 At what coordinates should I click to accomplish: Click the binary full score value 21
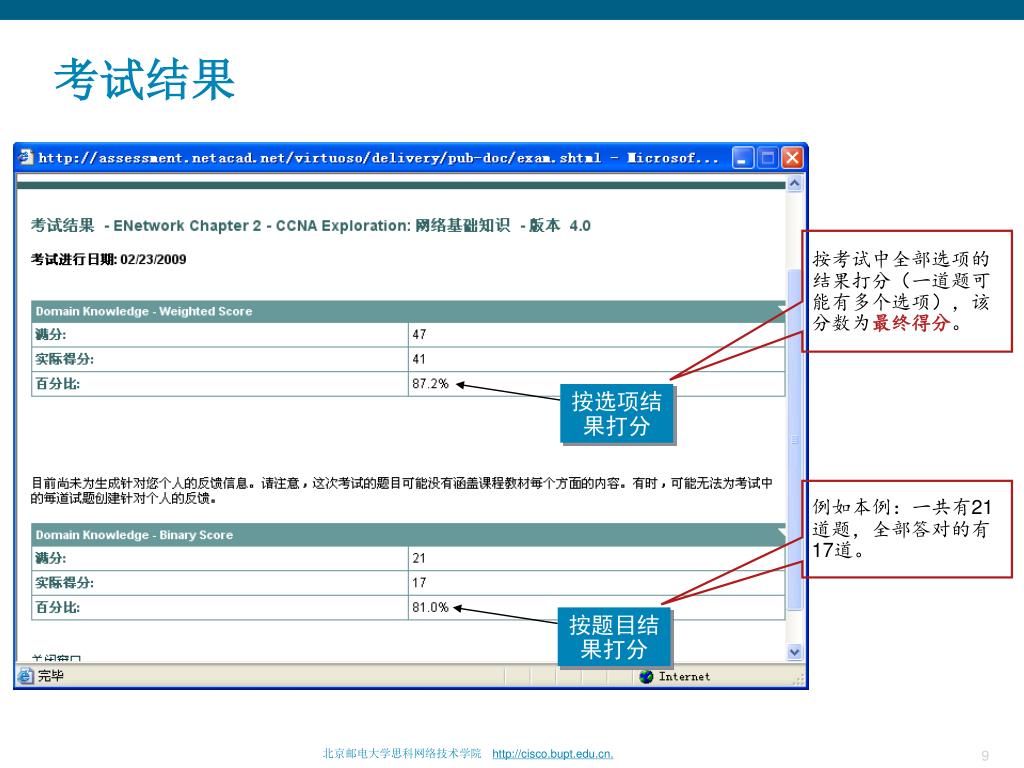click(x=419, y=558)
